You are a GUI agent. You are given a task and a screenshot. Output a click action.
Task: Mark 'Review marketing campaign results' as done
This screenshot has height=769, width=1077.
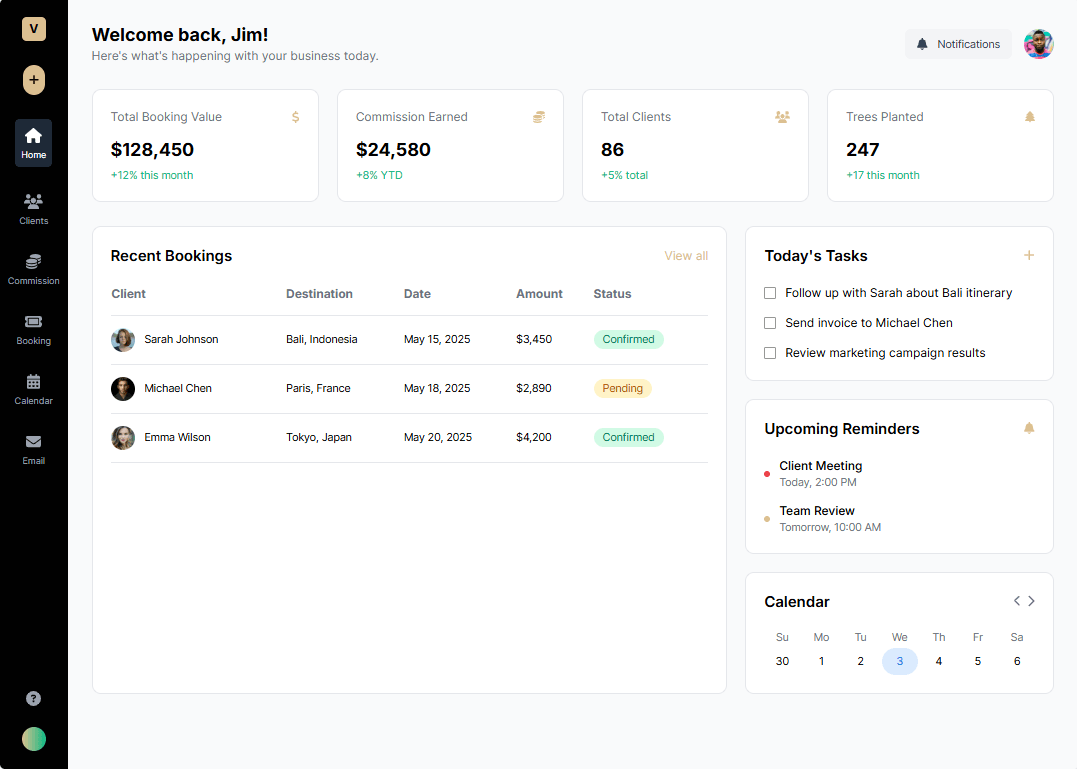point(770,353)
